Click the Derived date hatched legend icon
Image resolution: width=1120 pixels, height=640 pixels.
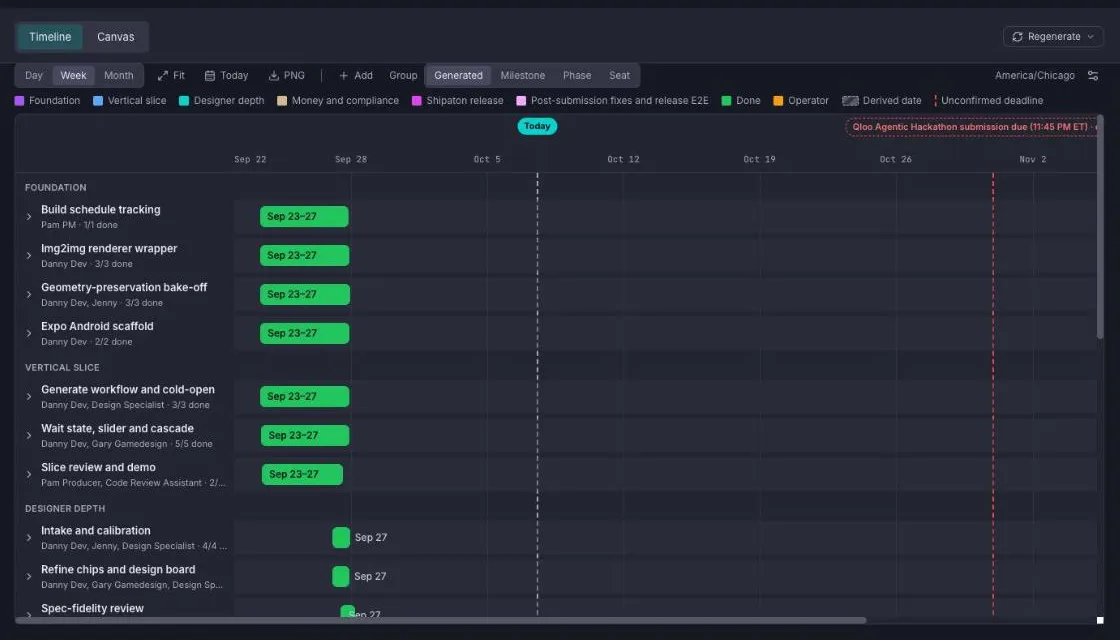pos(850,101)
